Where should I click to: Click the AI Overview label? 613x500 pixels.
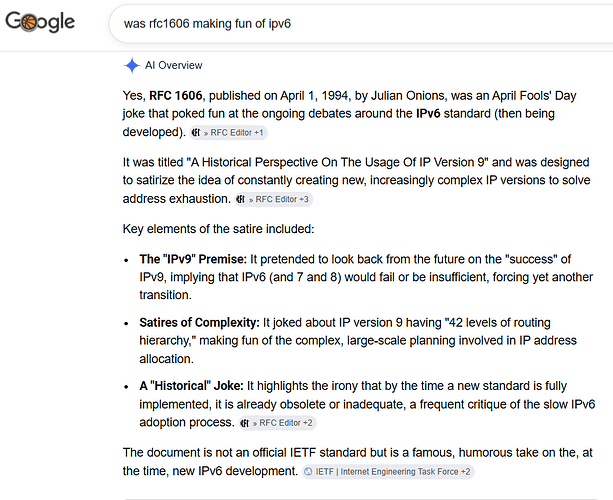click(x=174, y=65)
